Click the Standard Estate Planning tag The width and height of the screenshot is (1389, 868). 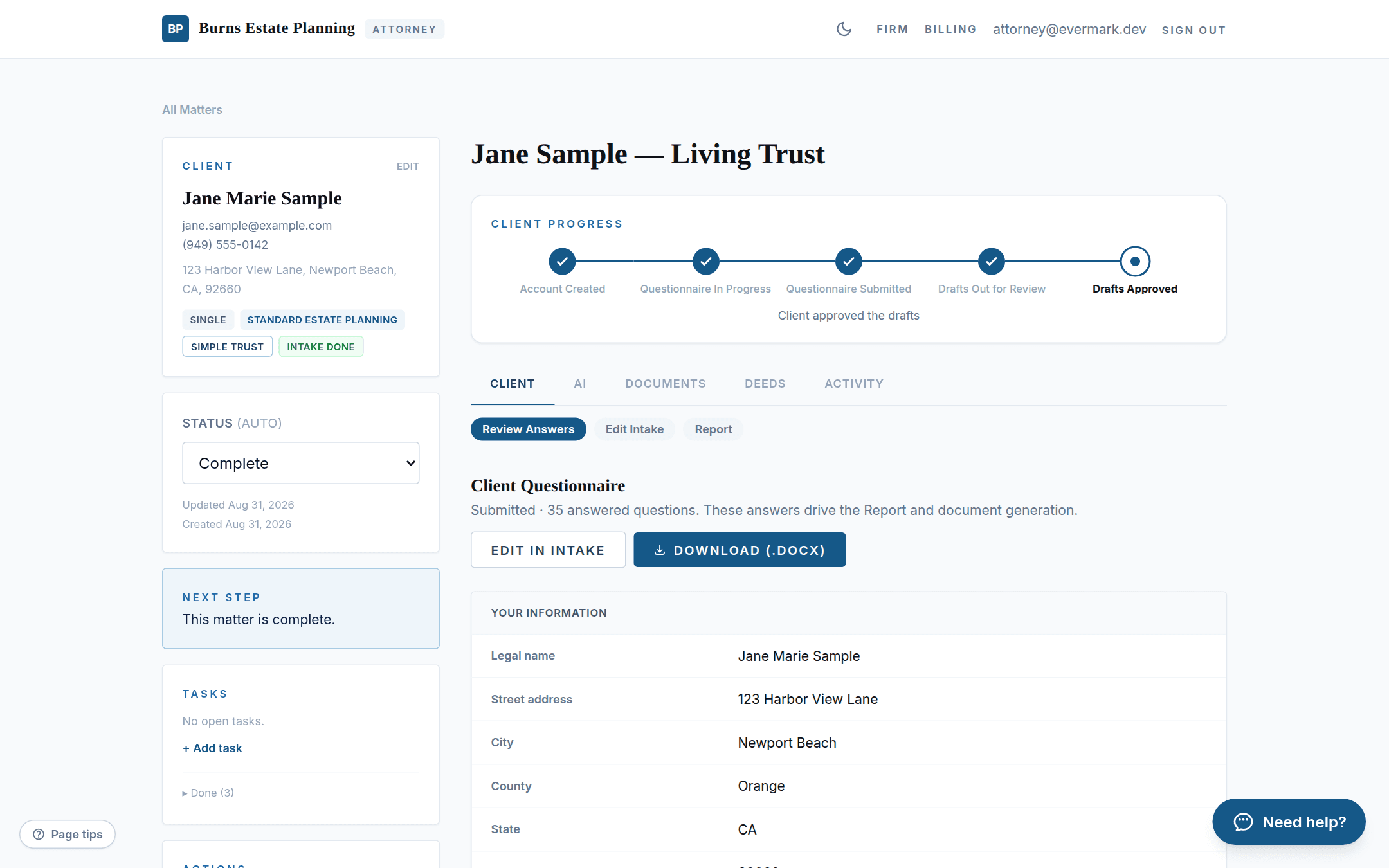(322, 320)
